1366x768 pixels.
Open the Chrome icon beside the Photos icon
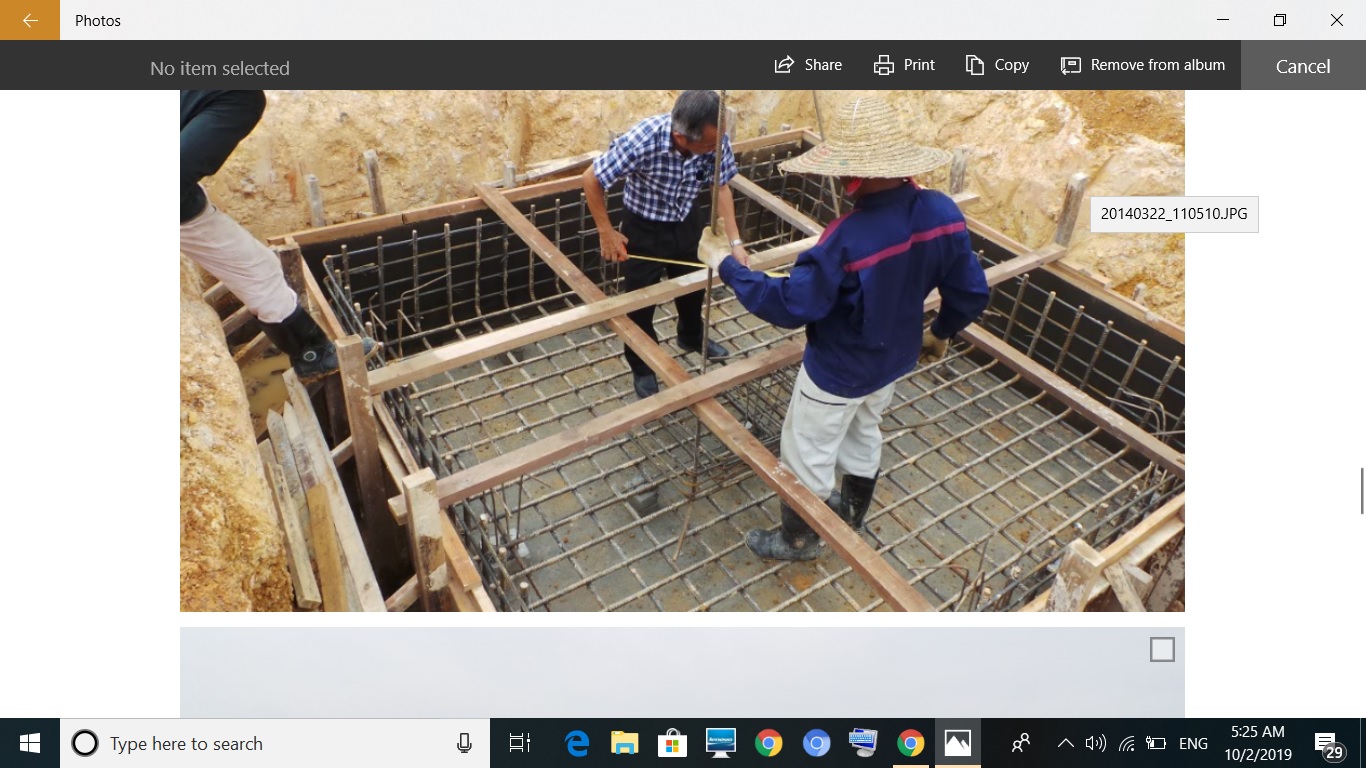(x=910, y=743)
